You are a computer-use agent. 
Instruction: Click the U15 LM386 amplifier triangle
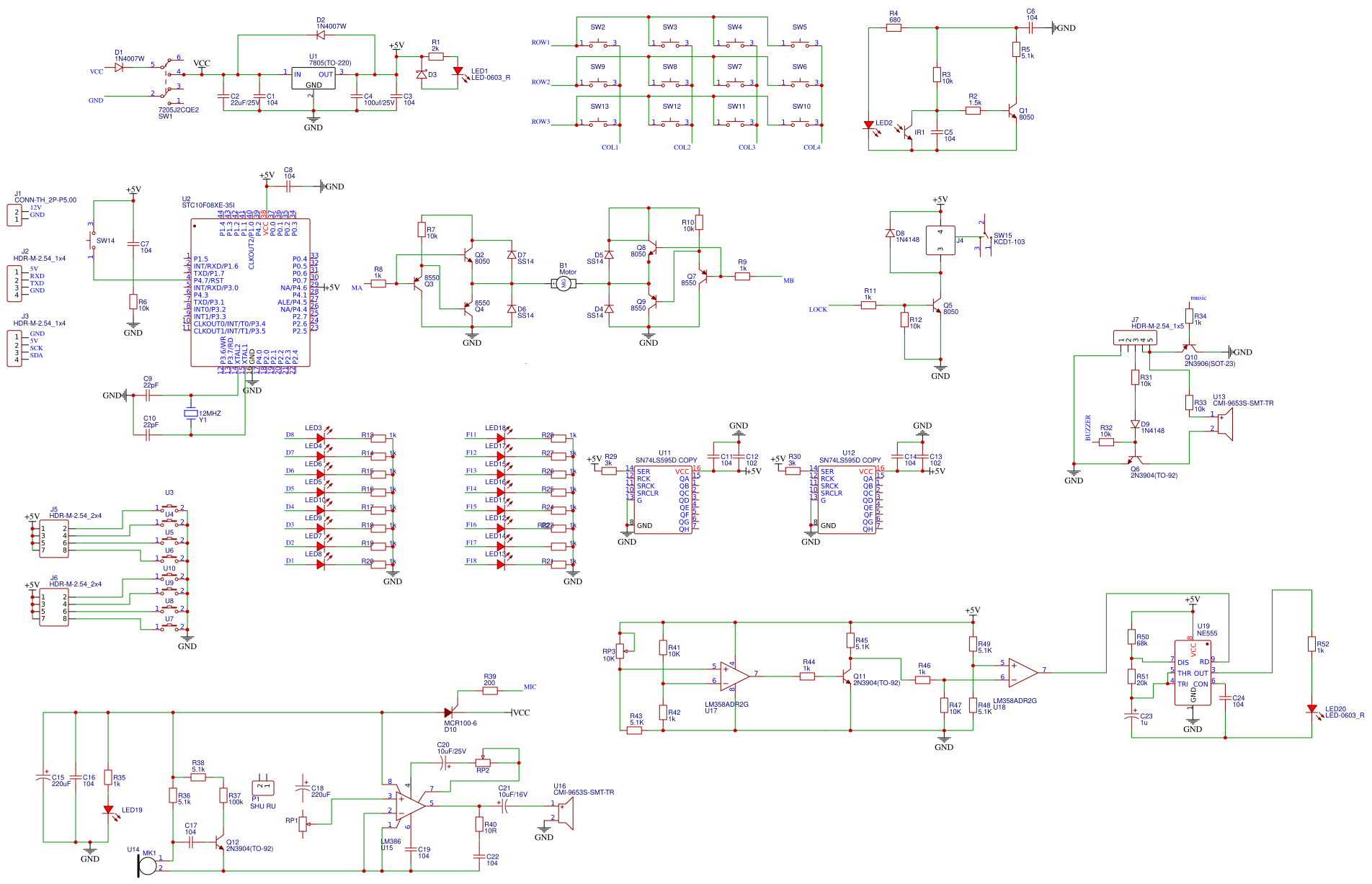tap(411, 806)
